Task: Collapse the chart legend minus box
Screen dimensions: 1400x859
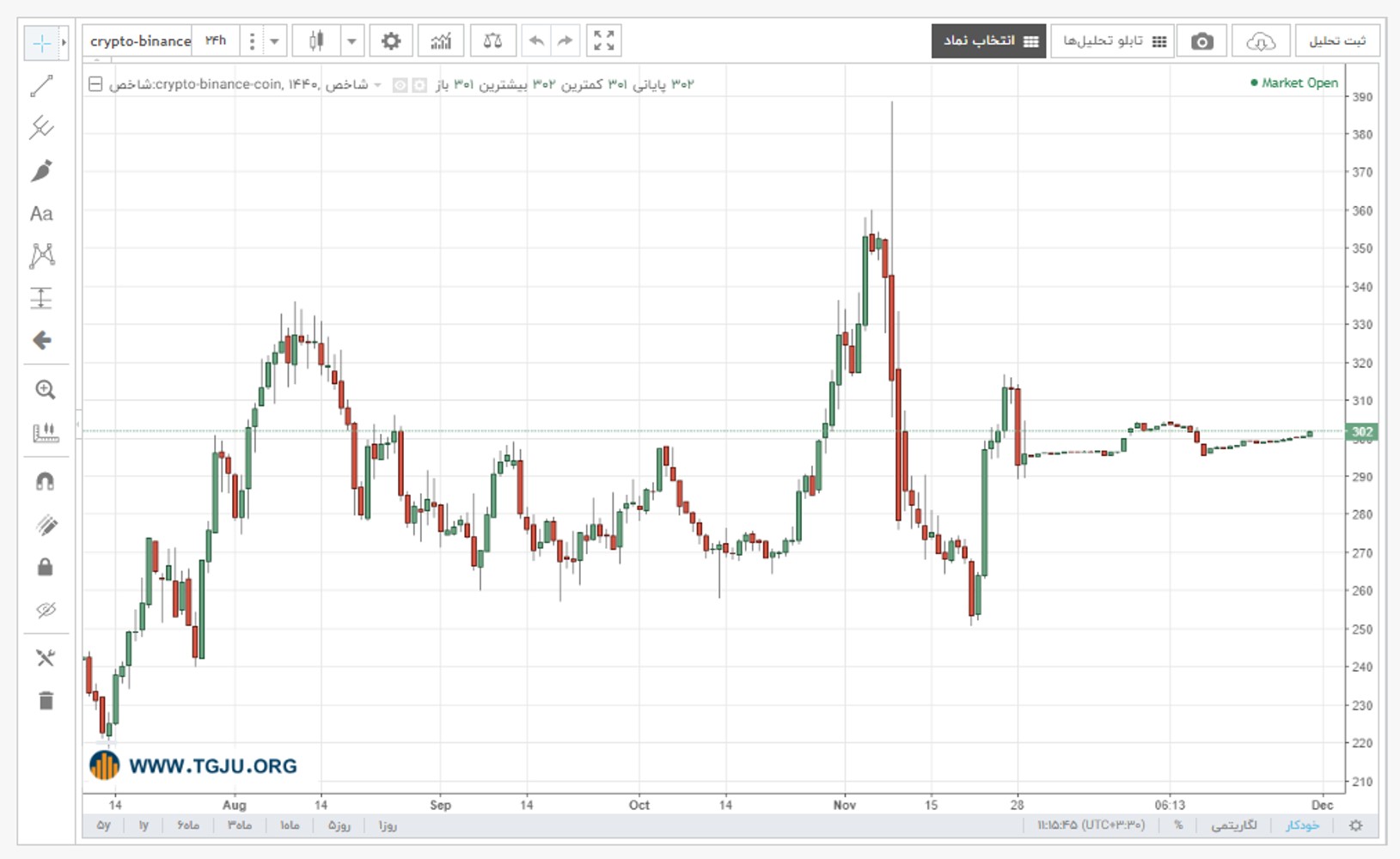Action: 95,84
